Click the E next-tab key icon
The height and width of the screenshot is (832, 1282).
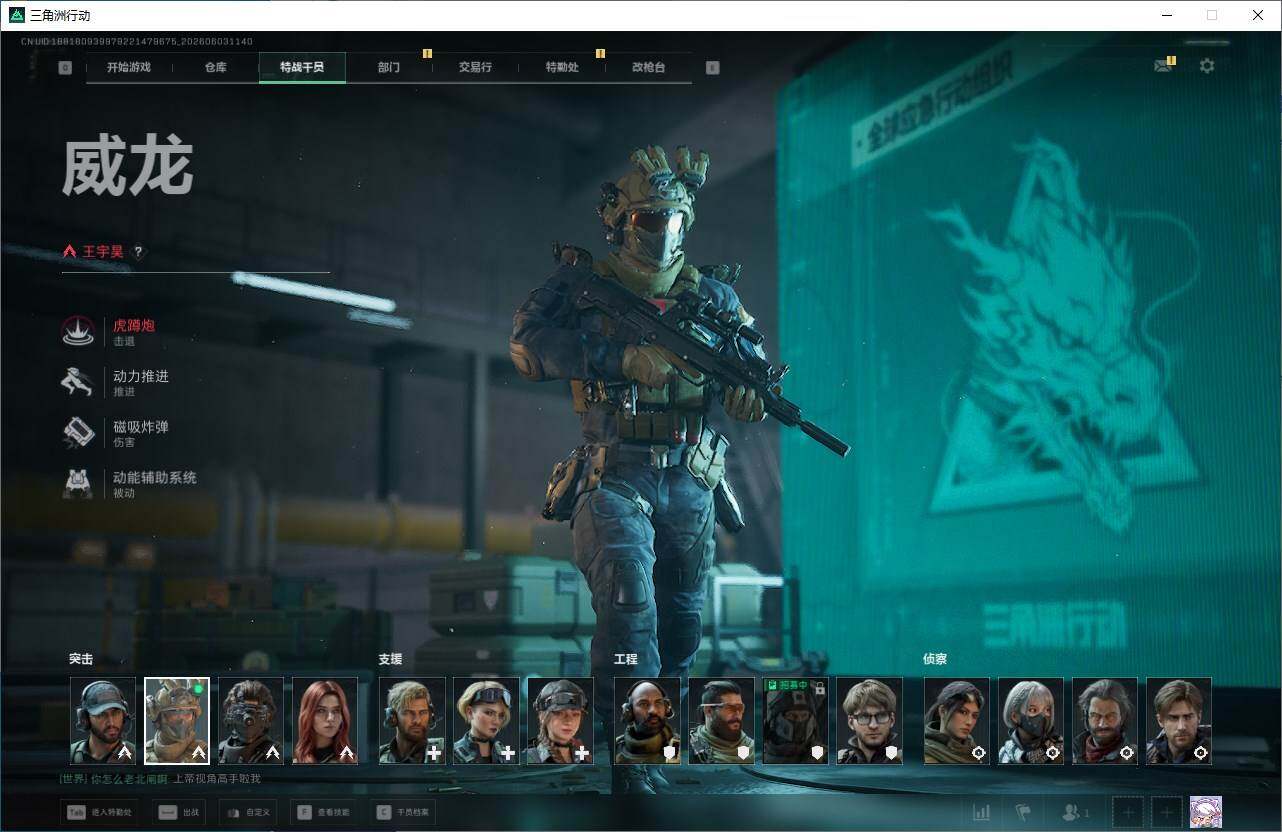(712, 68)
